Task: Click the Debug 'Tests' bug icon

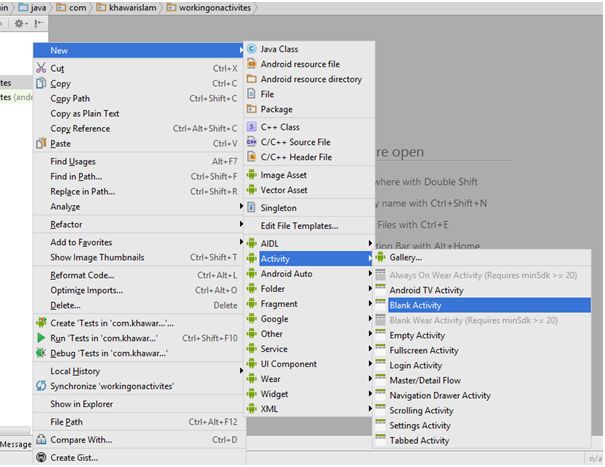Action: pyautogui.click(x=40, y=353)
